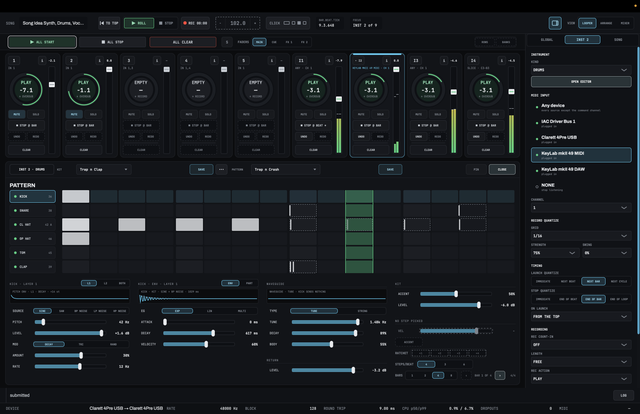The width and height of the screenshot is (640, 414).
Task: Toggle Mute on track 2
Action: [x=74, y=114]
